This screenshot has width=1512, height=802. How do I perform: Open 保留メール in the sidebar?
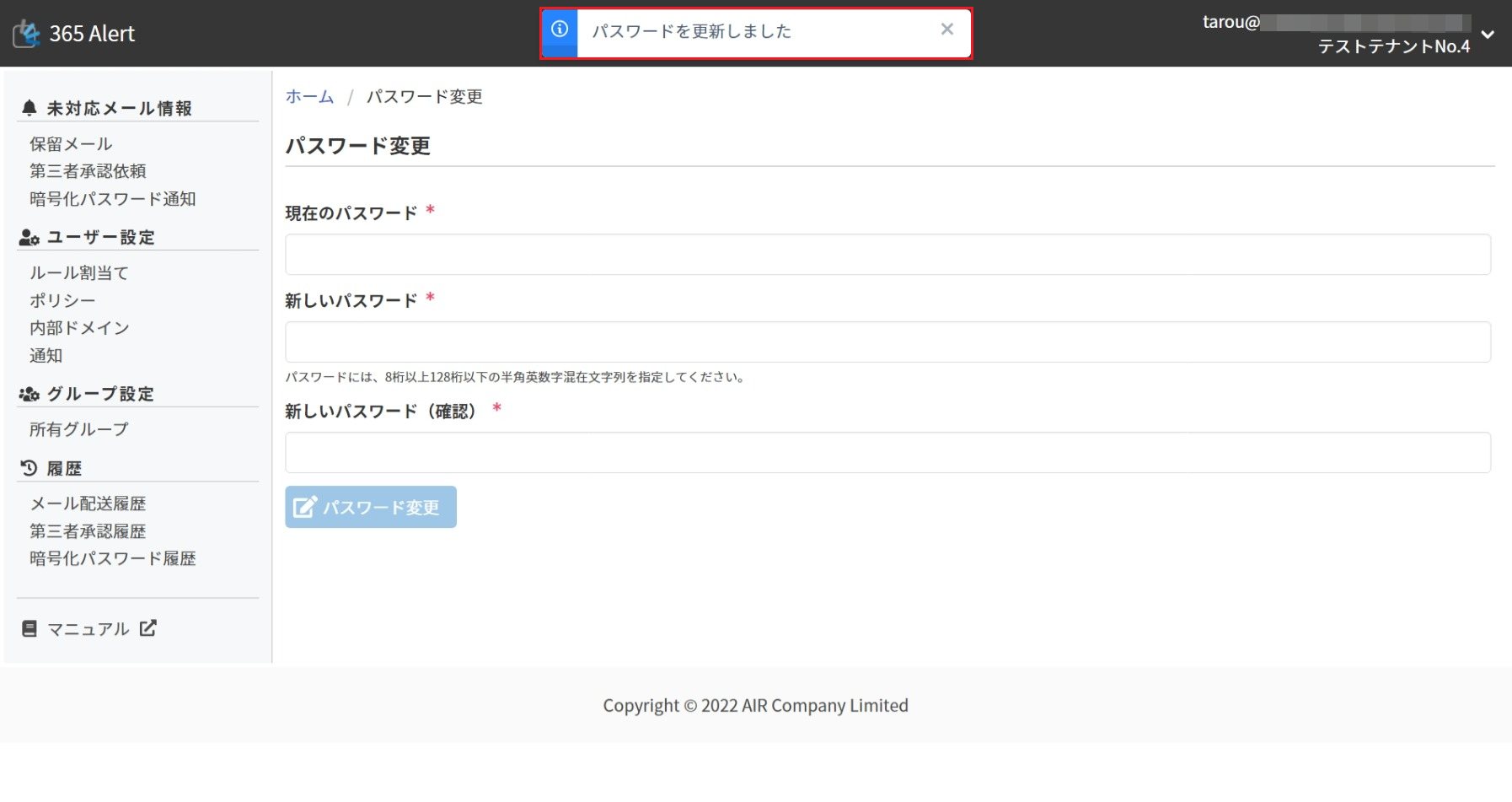(x=71, y=144)
